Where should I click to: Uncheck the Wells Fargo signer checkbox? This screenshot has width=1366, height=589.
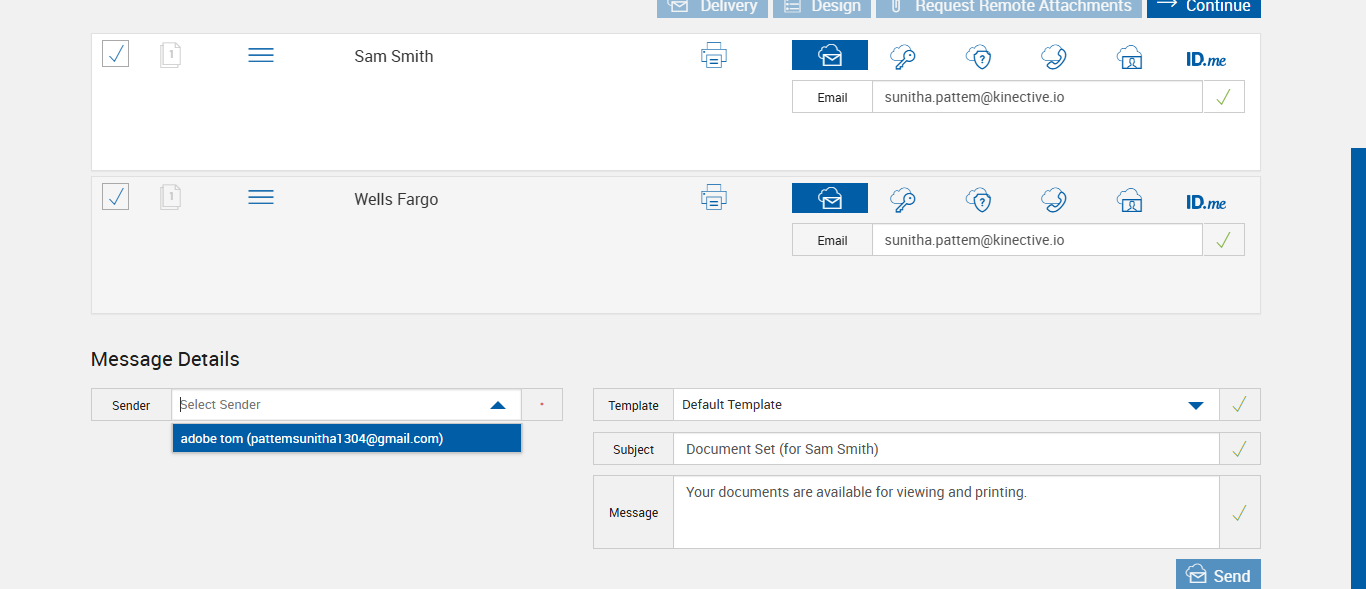point(116,197)
